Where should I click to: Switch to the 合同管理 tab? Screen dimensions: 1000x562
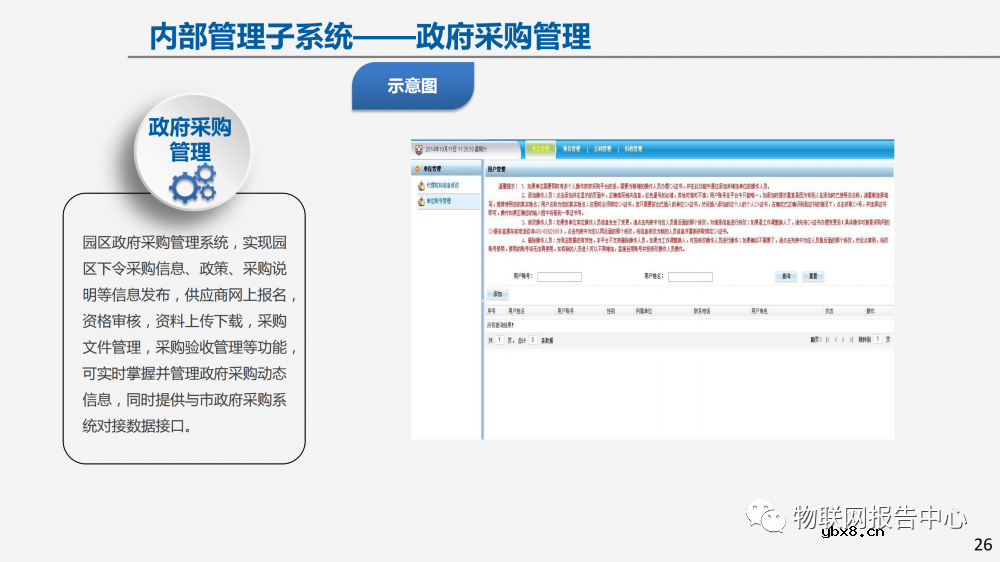(x=602, y=149)
